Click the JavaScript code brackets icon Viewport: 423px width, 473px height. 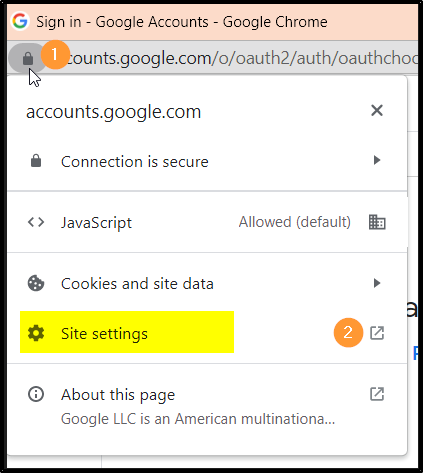36,222
